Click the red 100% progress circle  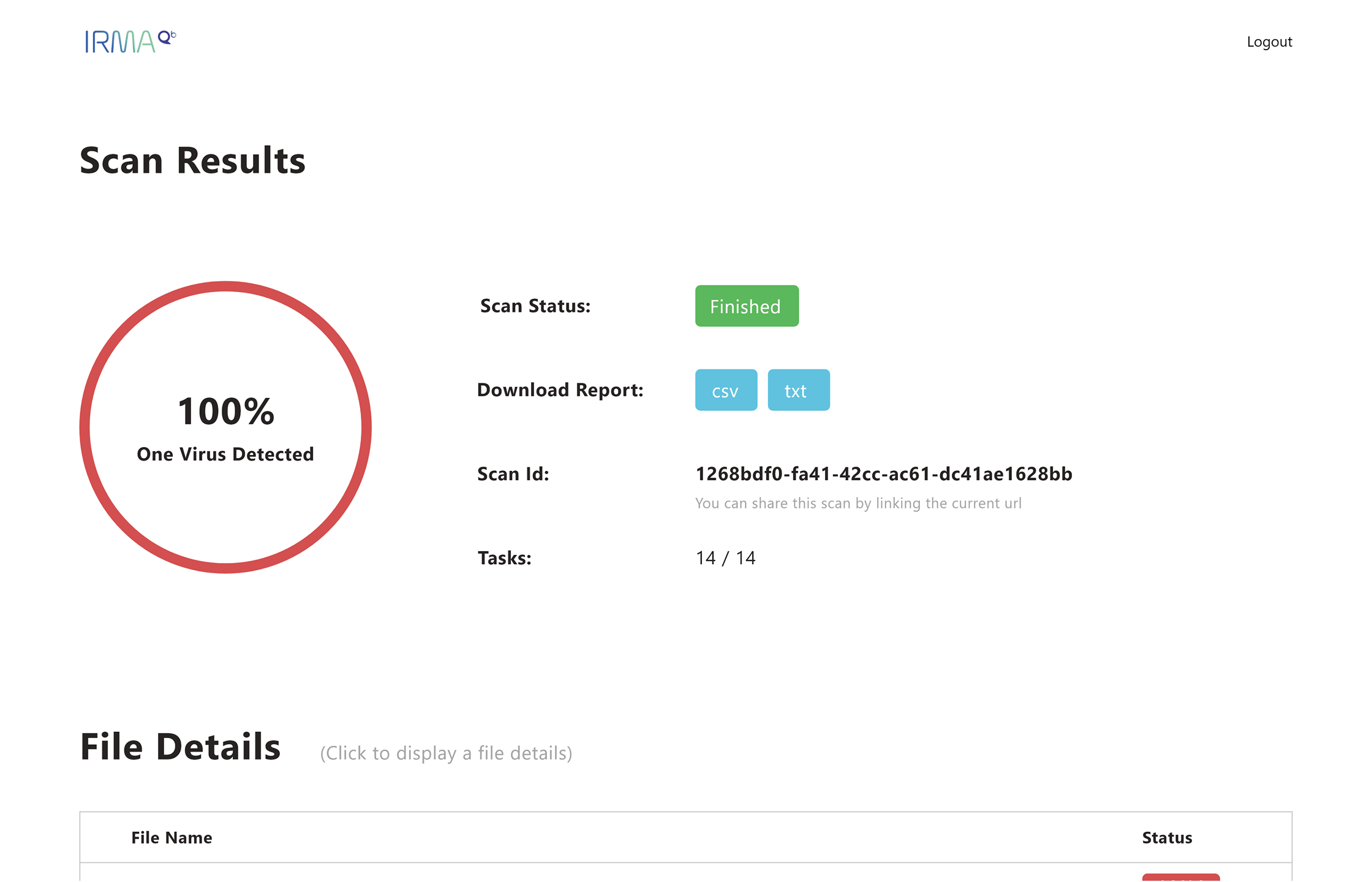[x=225, y=428]
